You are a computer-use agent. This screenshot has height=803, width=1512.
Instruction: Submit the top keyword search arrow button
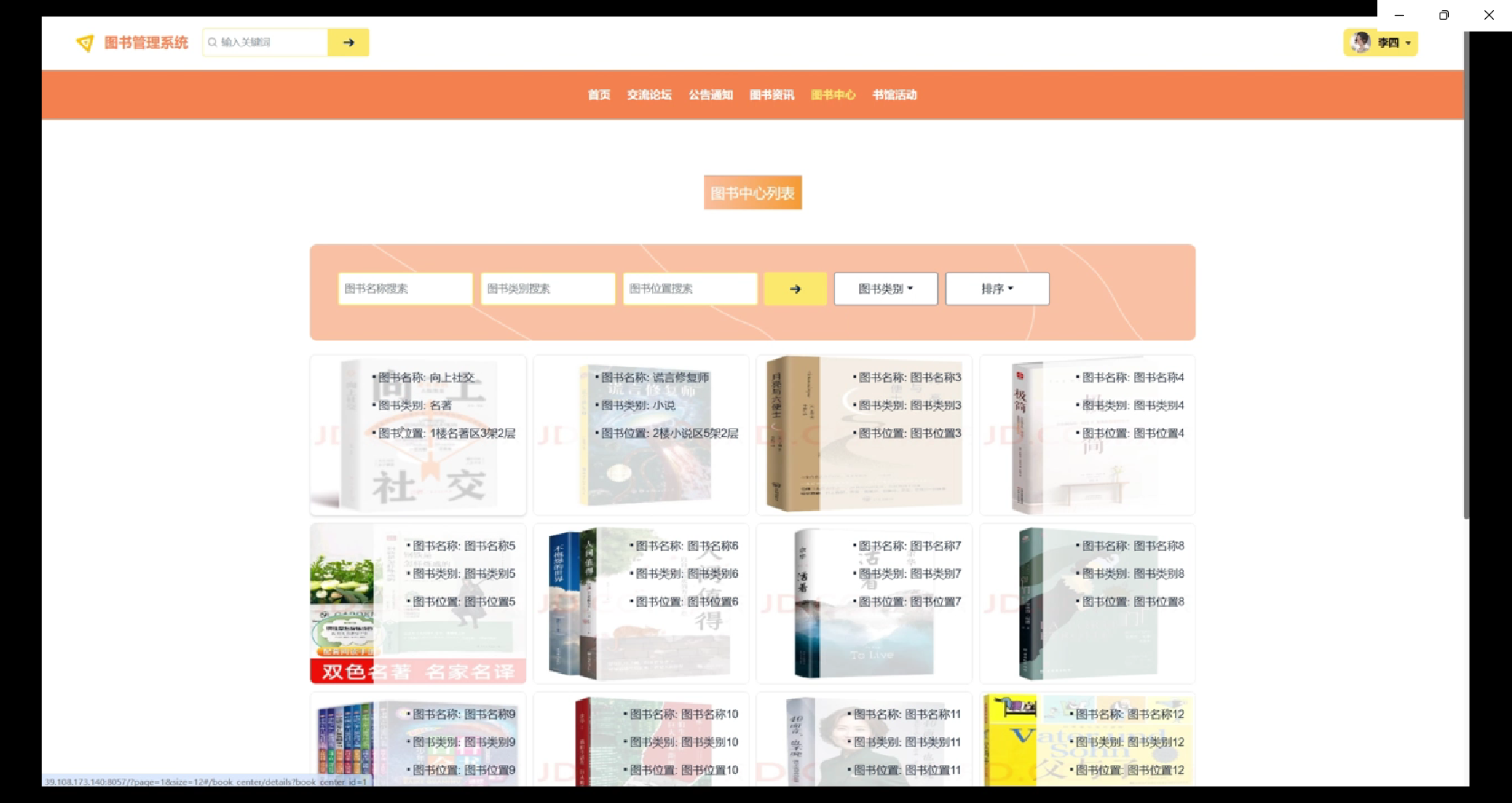click(348, 43)
